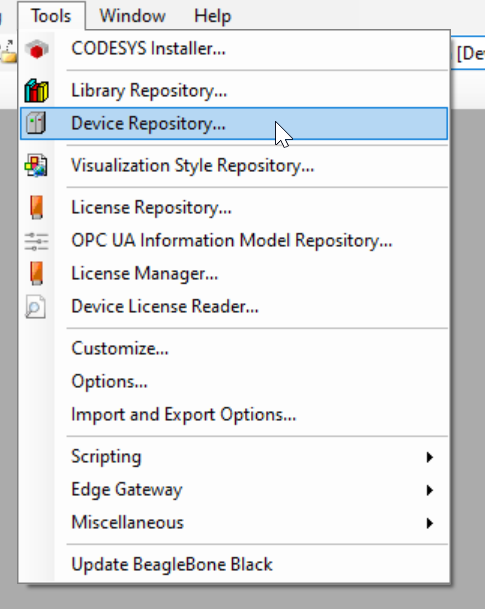Expand the Edge Gateway submenu arrow
Screen dimensions: 485x609
coord(429,490)
